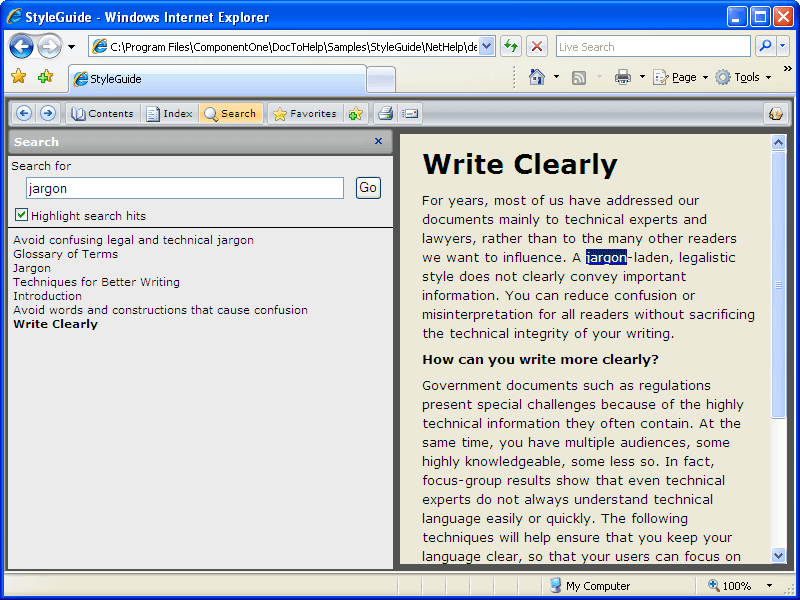Click the 100% zoom level button
This screenshot has width=800, height=600.
(730, 586)
